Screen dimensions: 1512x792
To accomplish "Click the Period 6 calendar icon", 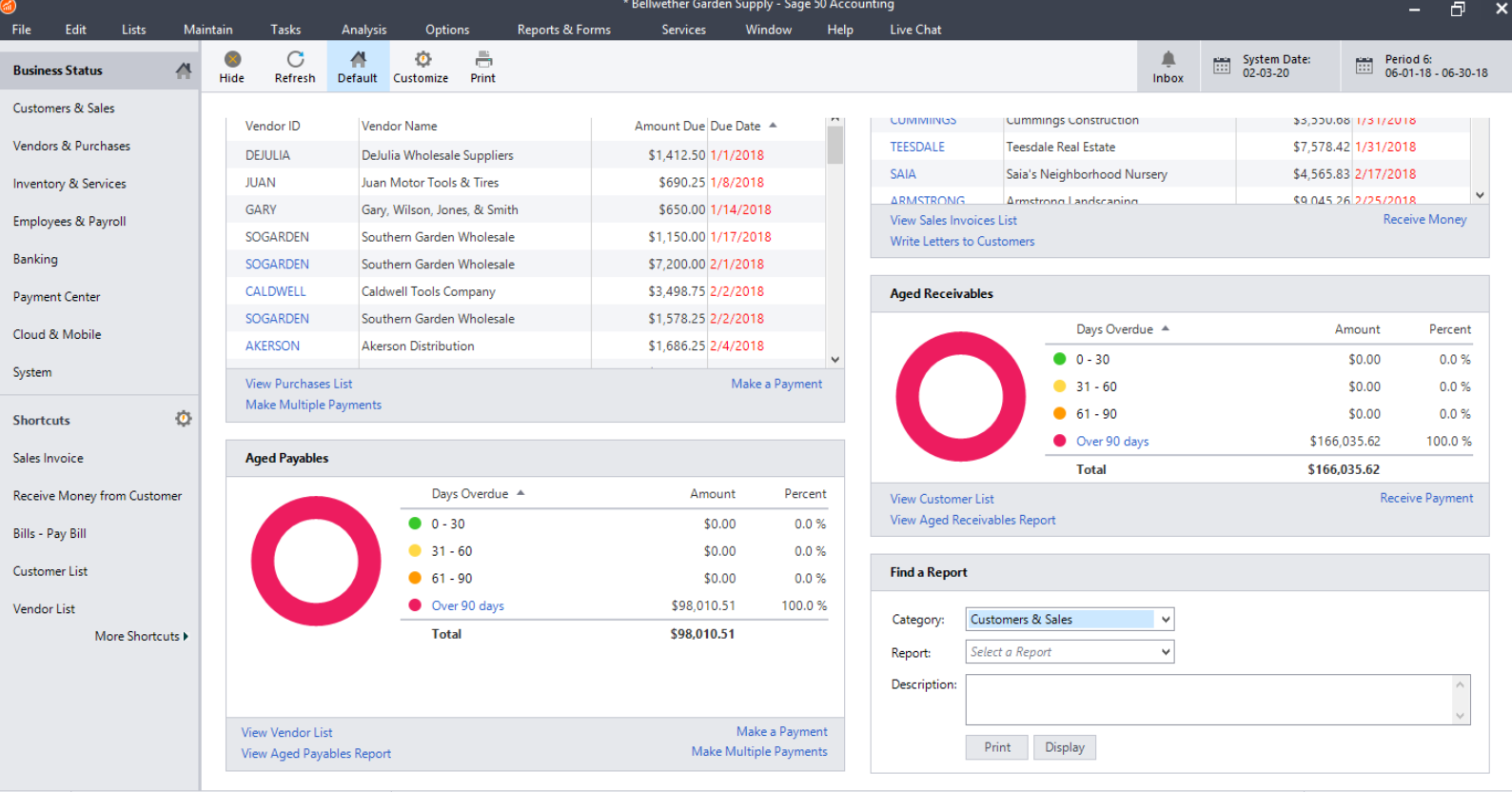I will 1364,66.
